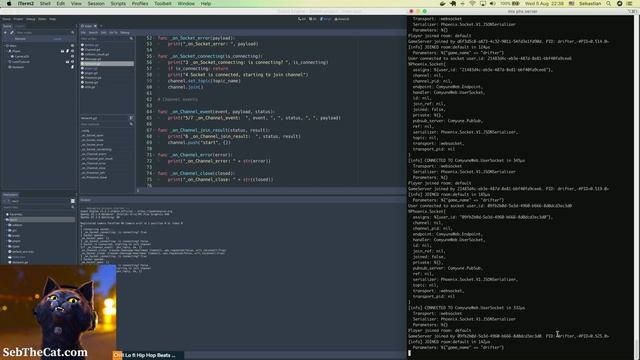The width and height of the screenshot is (640, 360).
Task: Open the Godot Debug top menu
Action: [31, 19]
